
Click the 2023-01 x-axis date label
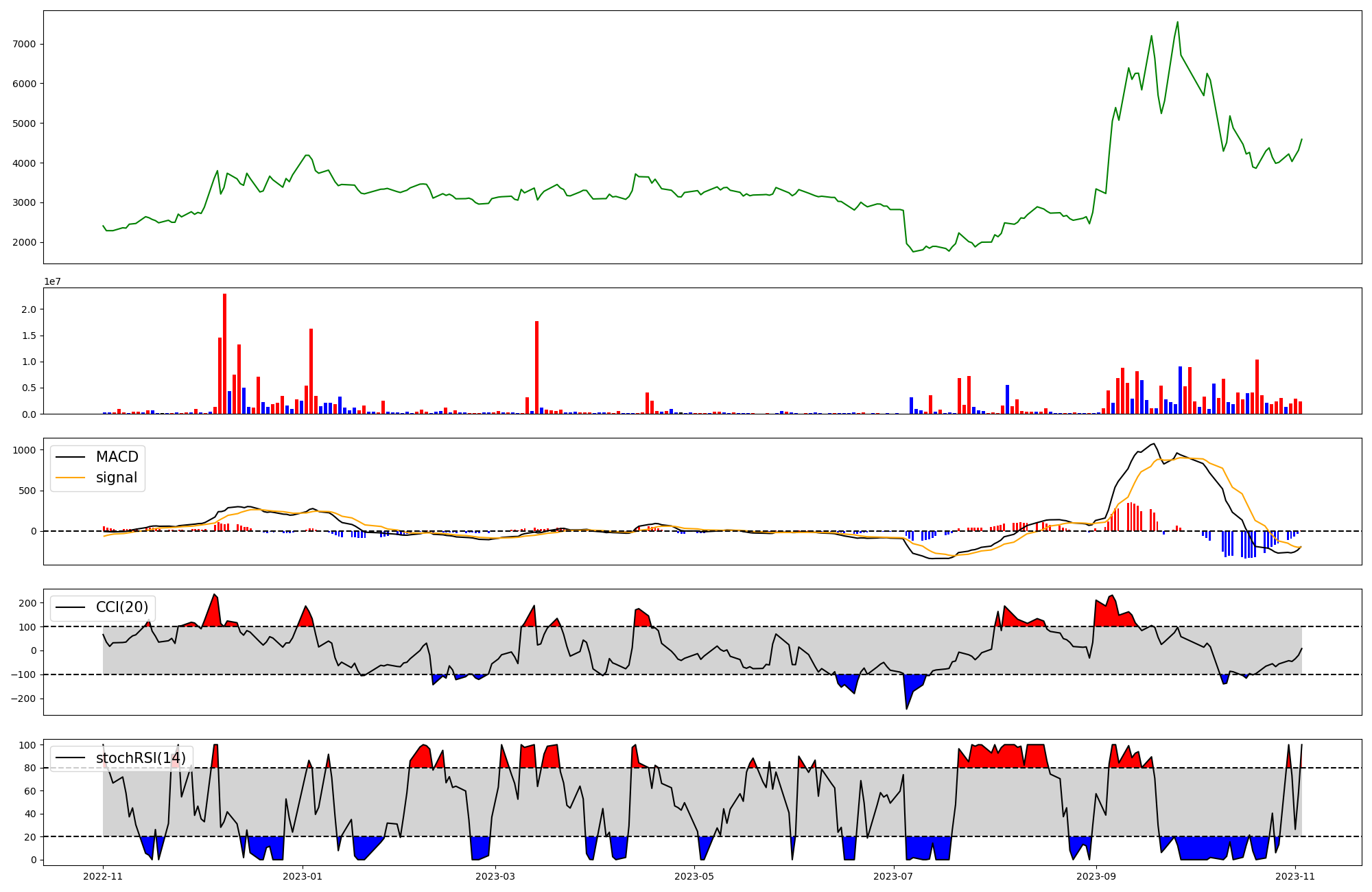(x=303, y=876)
